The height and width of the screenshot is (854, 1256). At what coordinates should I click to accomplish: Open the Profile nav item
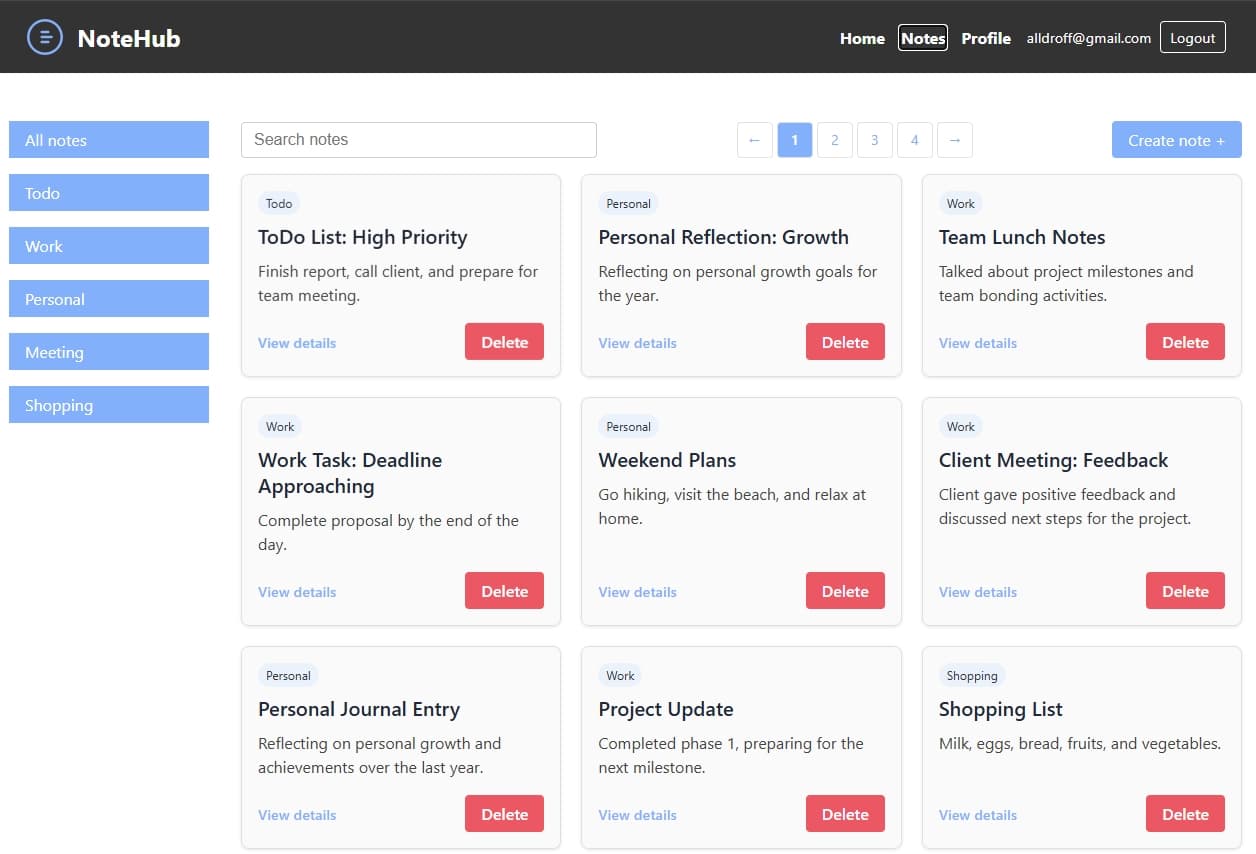(x=986, y=38)
